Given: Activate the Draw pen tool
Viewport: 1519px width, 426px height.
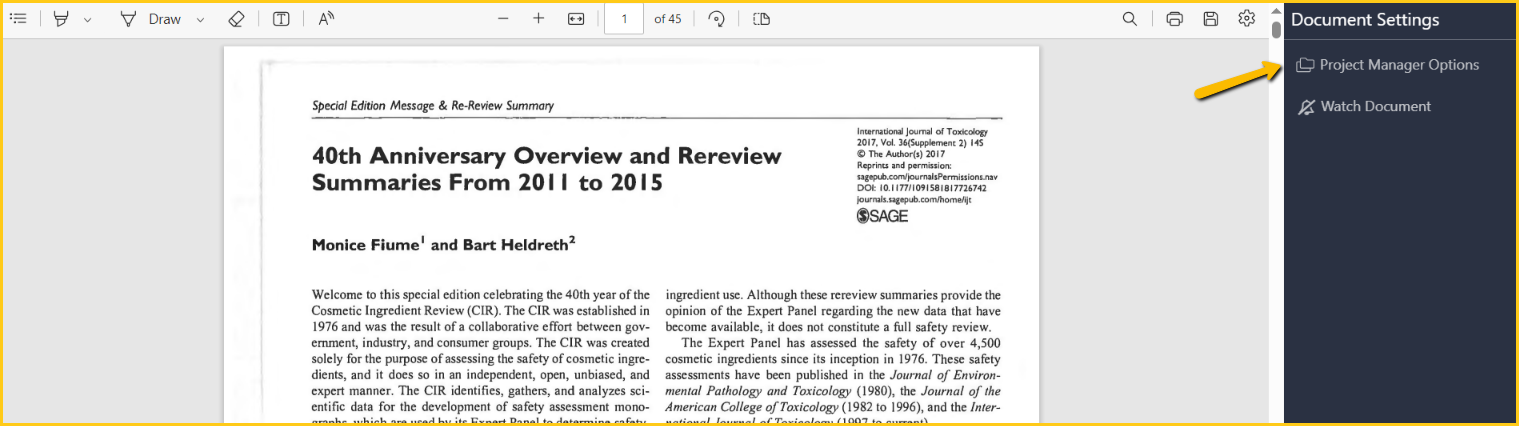Looking at the screenshot, I should click(150, 19).
